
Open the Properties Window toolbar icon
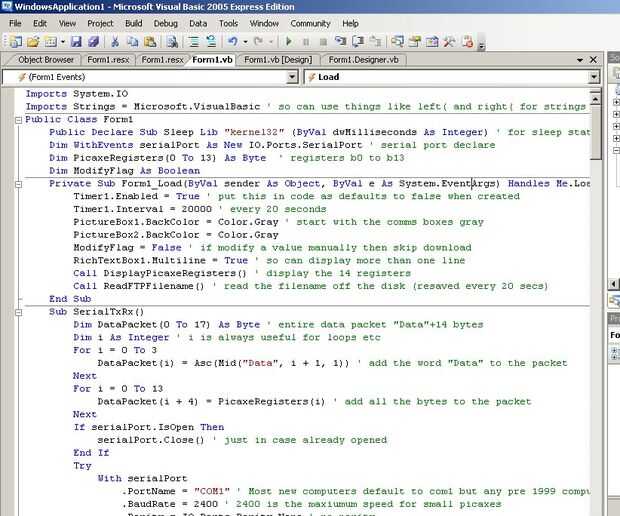tap(415, 41)
